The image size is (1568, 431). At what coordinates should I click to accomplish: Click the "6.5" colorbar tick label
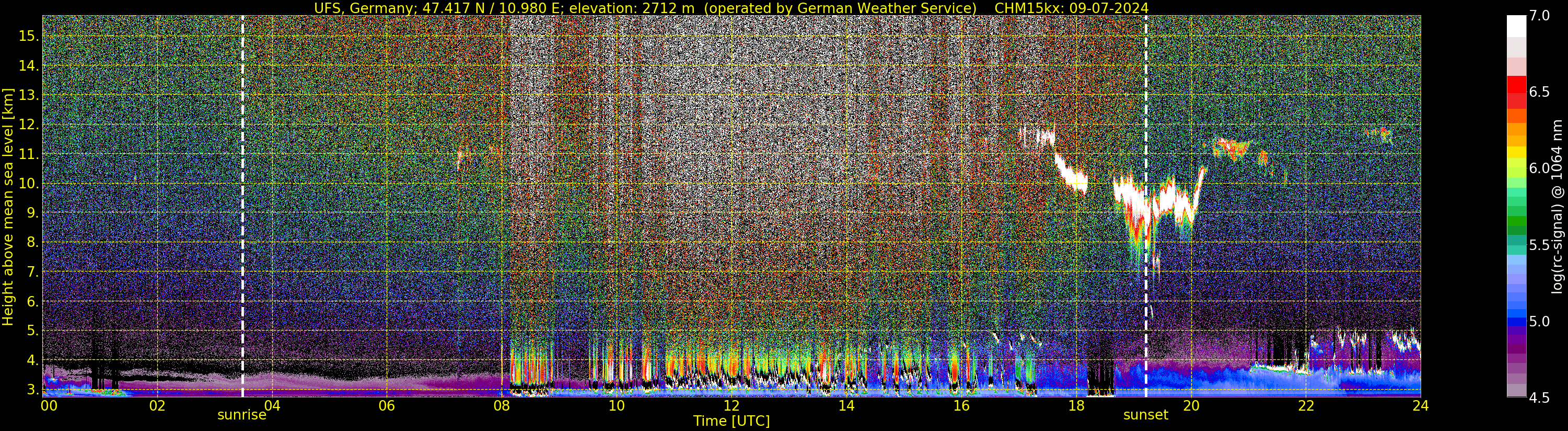click(1538, 92)
